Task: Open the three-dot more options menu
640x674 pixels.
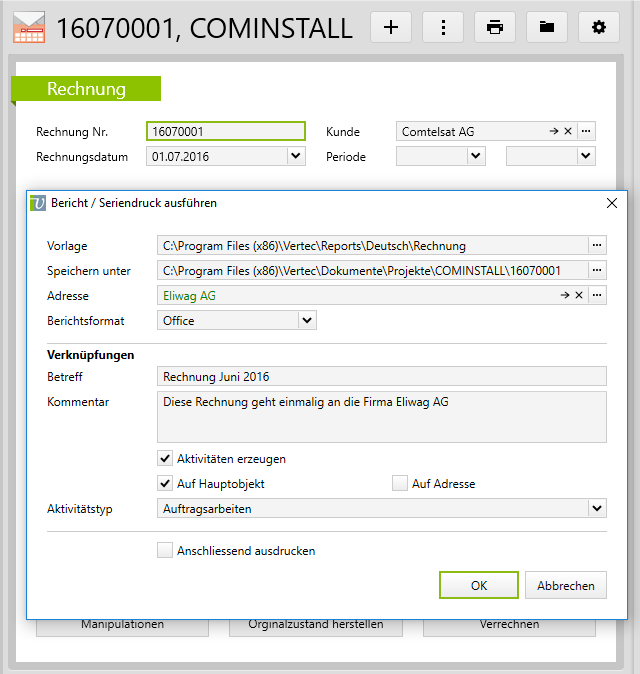Action: (x=443, y=28)
